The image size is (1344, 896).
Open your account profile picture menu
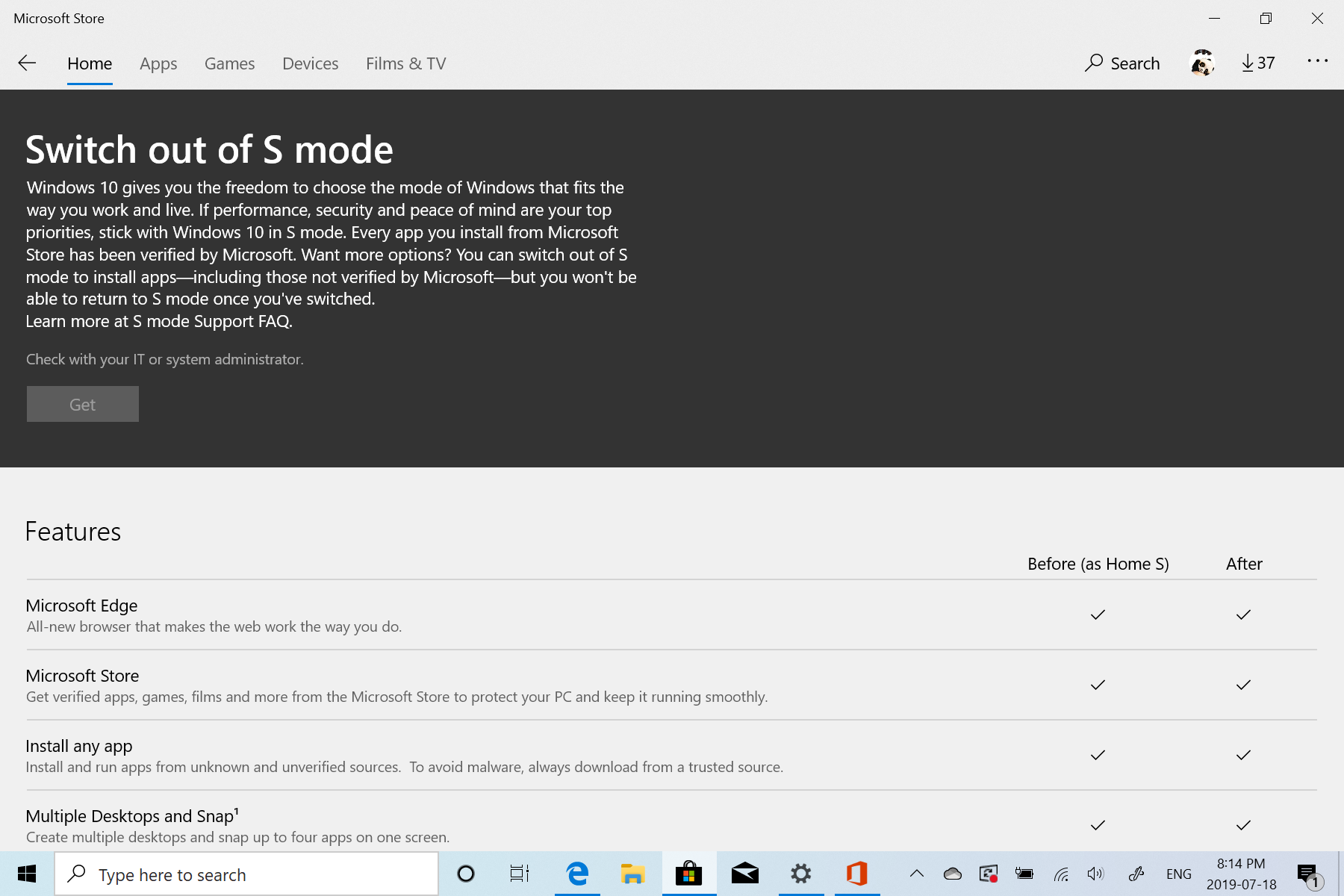(x=1202, y=63)
